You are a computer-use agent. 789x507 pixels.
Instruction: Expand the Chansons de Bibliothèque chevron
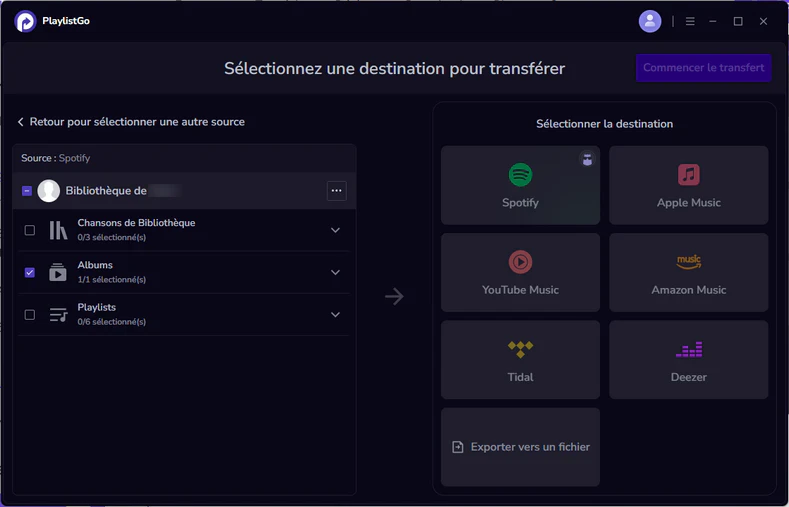coord(335,230)
